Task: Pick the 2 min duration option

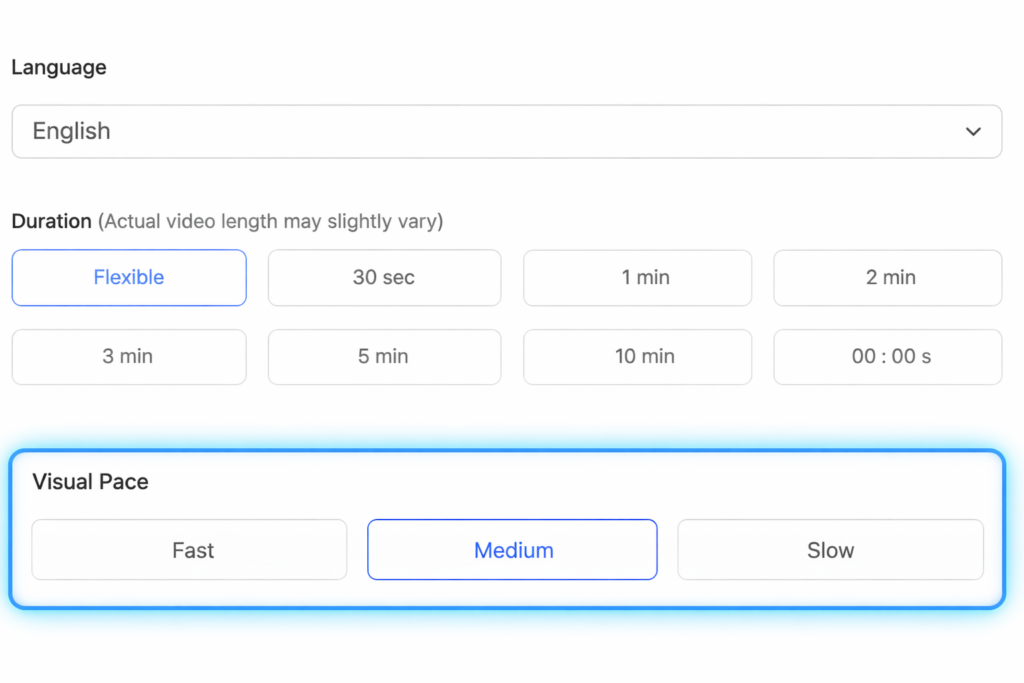Action: [x=887, y=277]
